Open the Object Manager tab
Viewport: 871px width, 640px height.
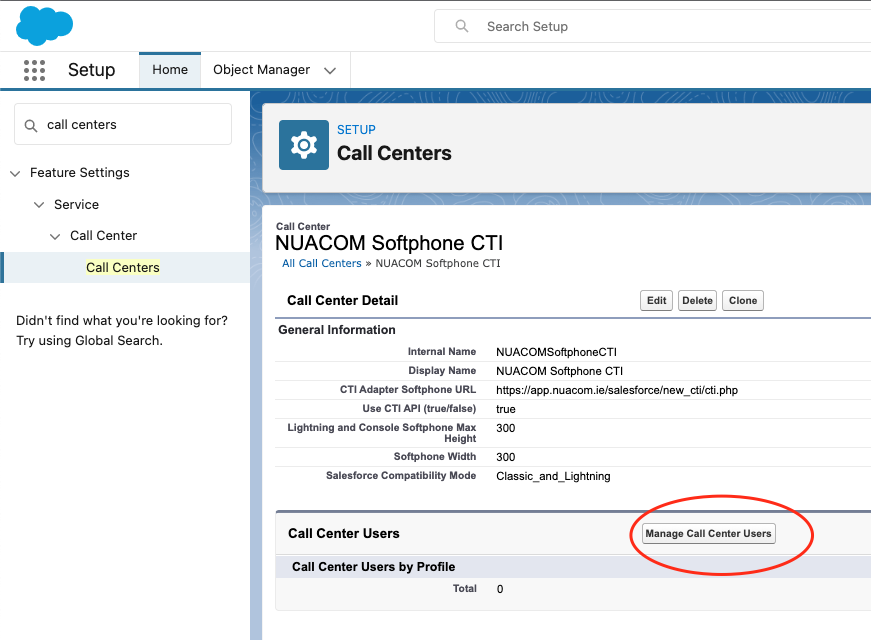262,69
